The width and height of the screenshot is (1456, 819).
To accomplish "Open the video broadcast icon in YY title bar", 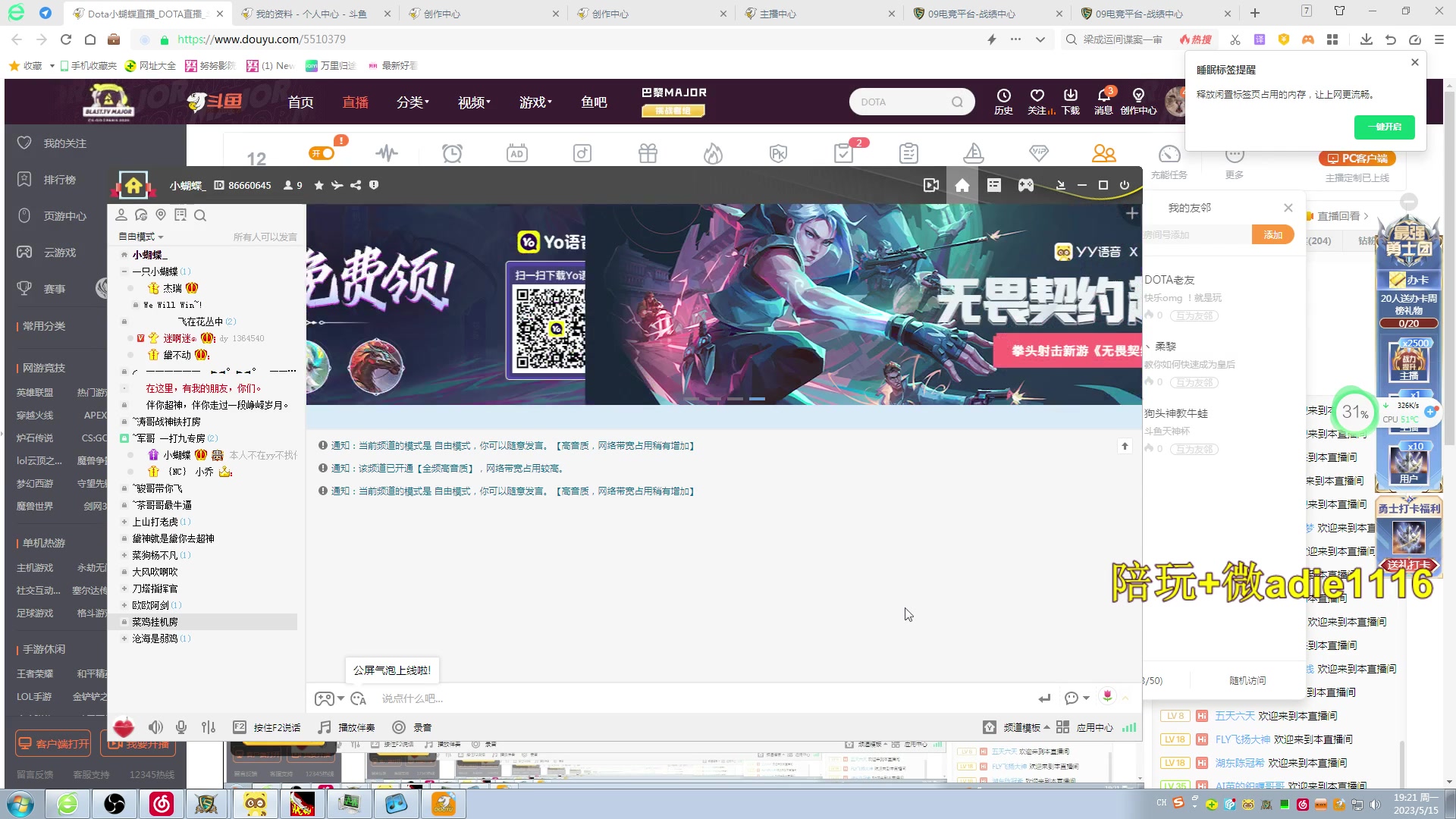I will pyautogui.click(x=931, y=185).
